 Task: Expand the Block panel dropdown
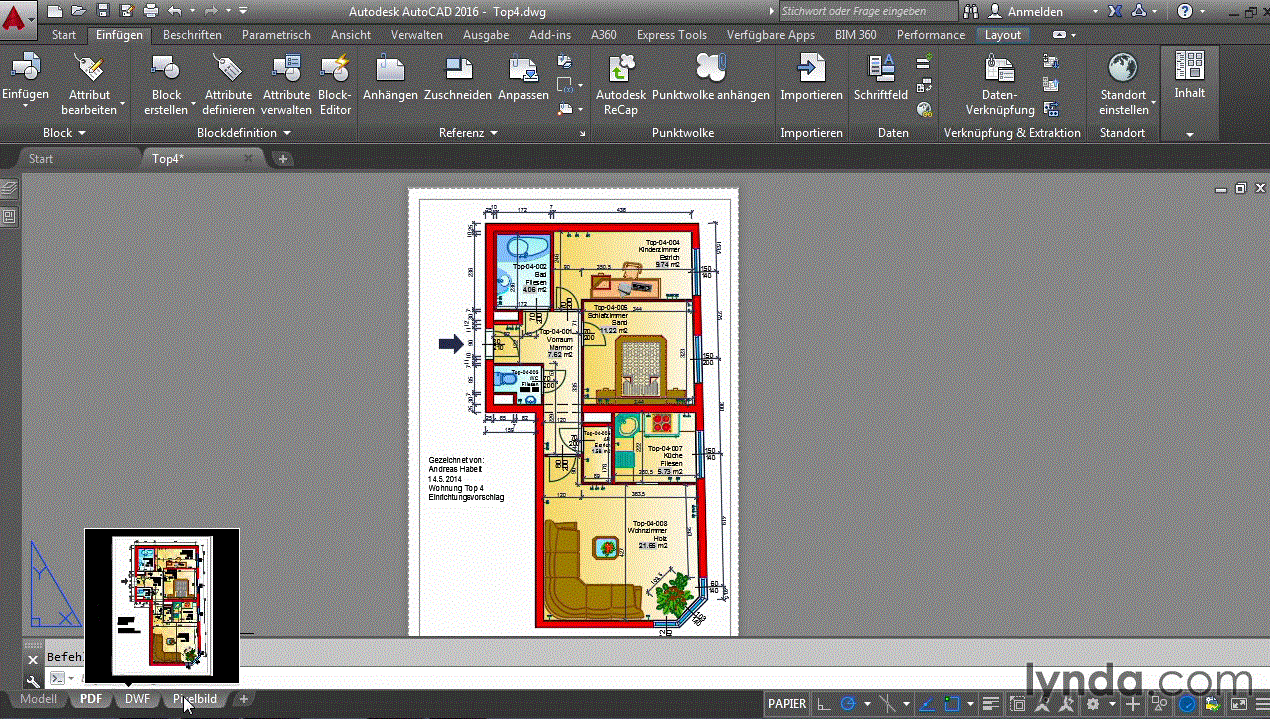(x=82, y=133)
